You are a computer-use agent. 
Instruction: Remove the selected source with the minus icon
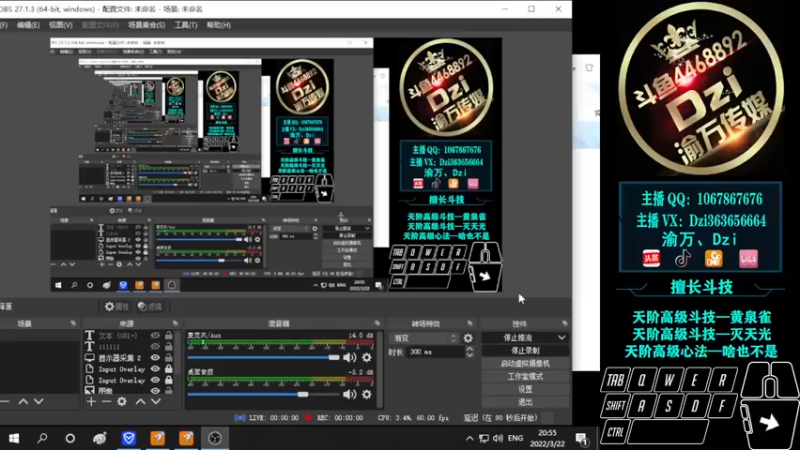pos(106,402)
